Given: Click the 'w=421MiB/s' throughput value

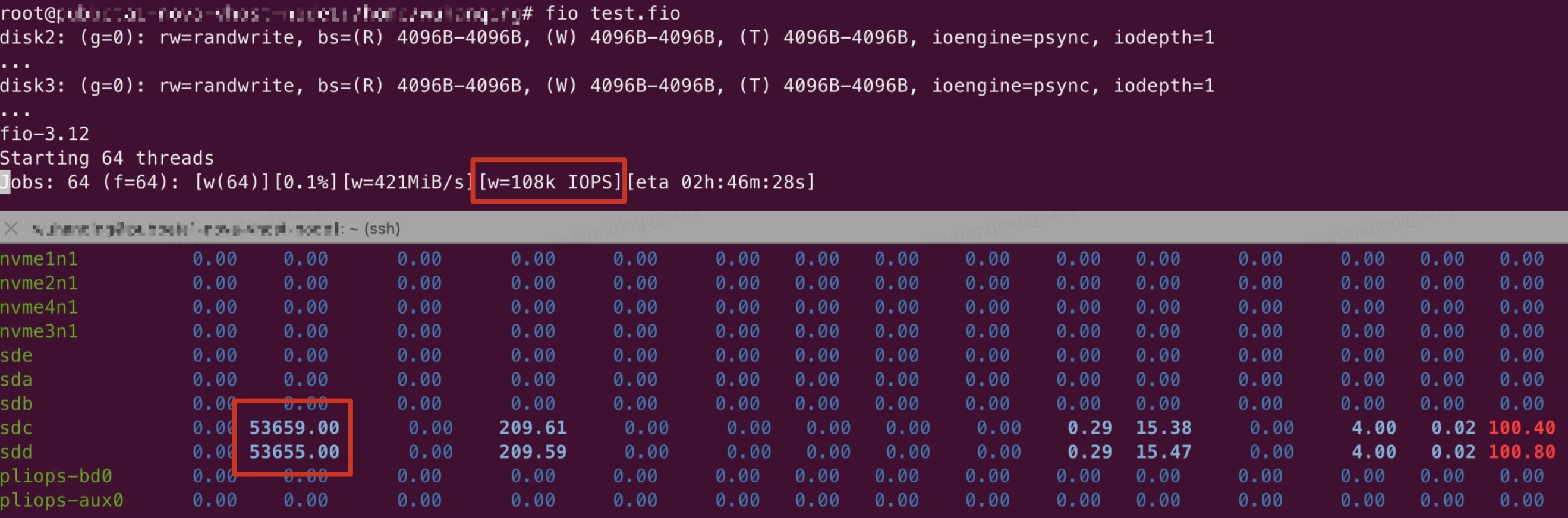Looking at the screenshot, I should point(408,182).
